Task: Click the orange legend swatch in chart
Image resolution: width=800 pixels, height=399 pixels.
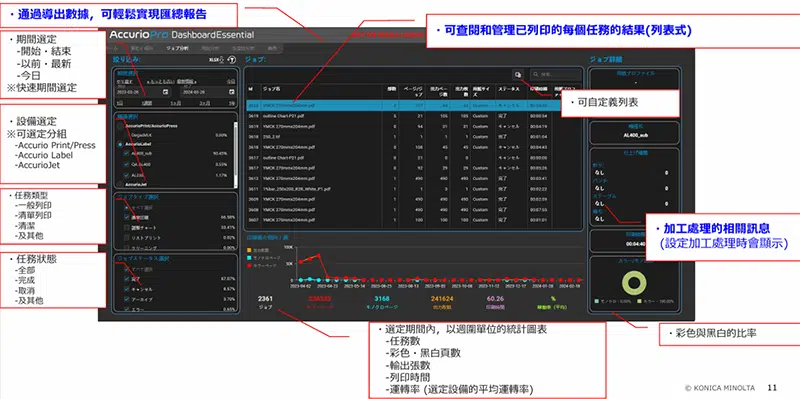Action: click(x=249, y=250)
